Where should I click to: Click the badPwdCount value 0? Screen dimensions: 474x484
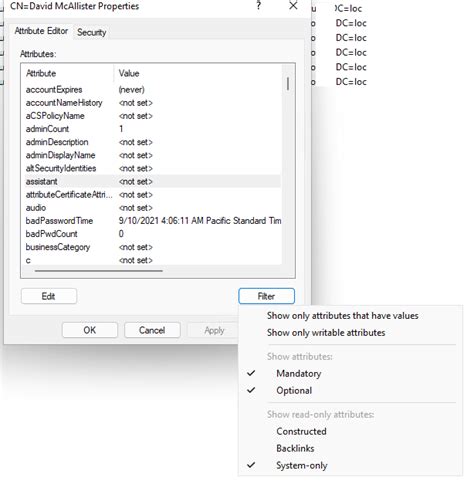tap(121, 234)
